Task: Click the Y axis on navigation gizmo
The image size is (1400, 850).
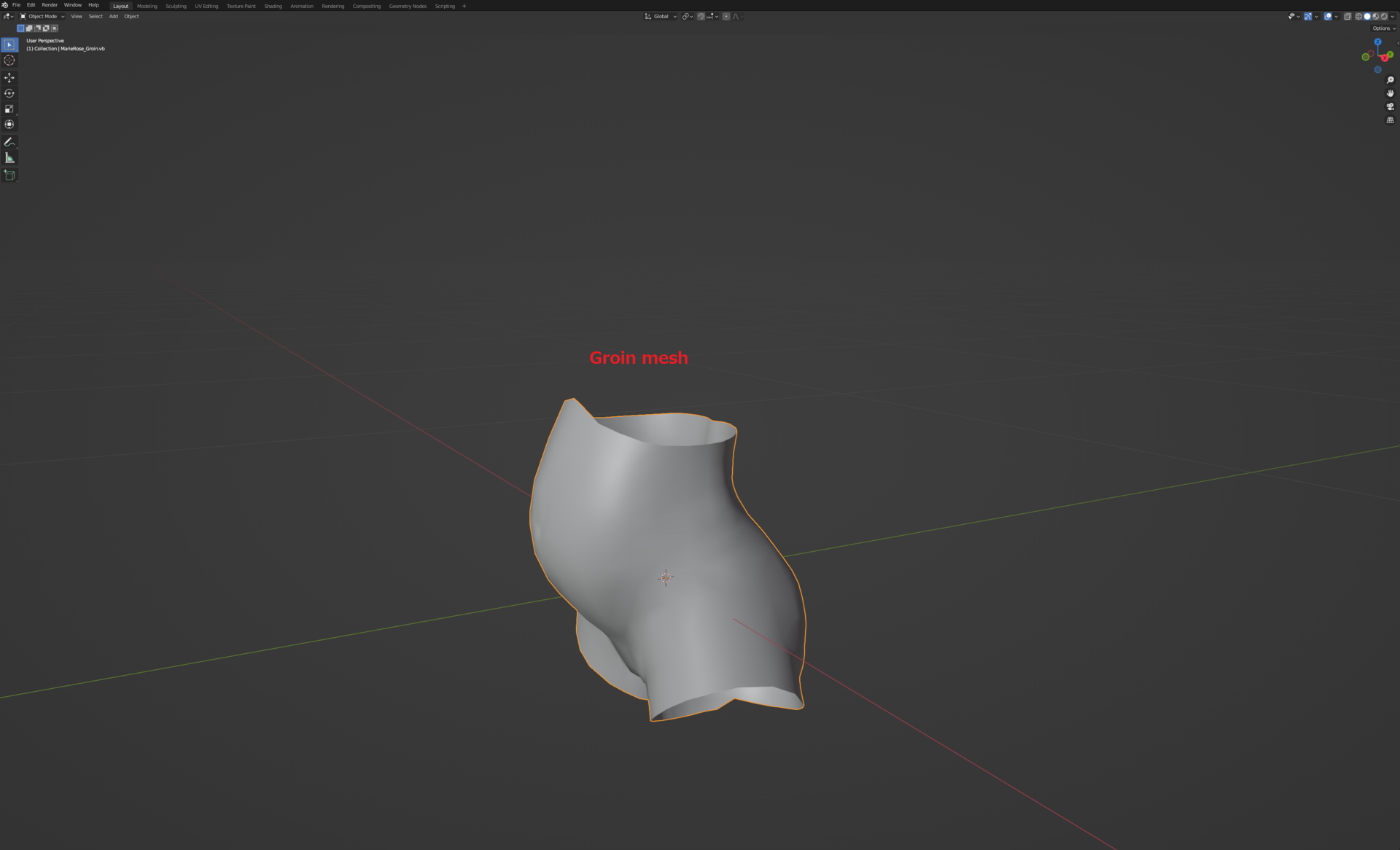Action: tap(1390, 54)
